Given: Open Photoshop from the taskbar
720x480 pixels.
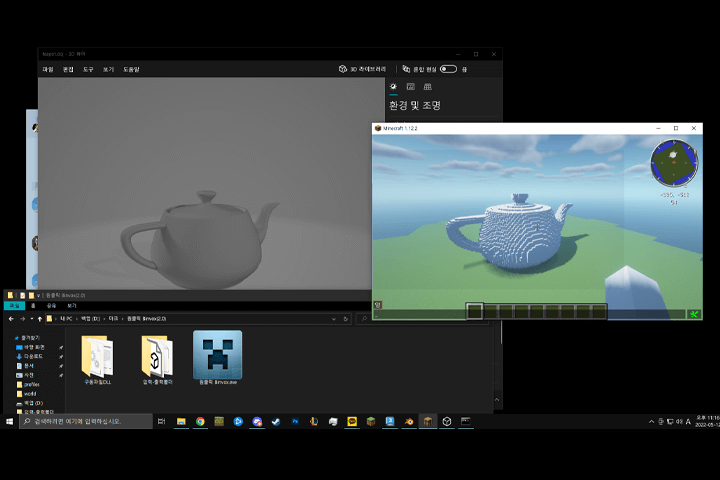Looking at the screenshot, I should [x=295, y=421].
